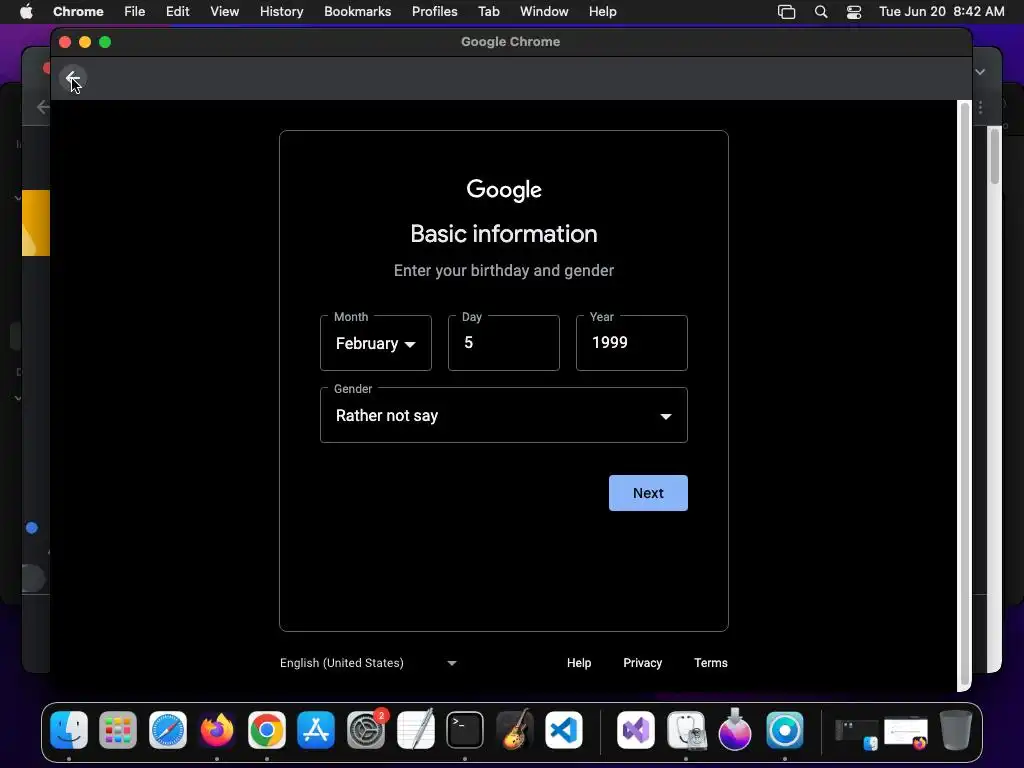This screenshot has width=1024, height=768.
Task: Open the Help link in footer
Action: click(x=579, y=663)
